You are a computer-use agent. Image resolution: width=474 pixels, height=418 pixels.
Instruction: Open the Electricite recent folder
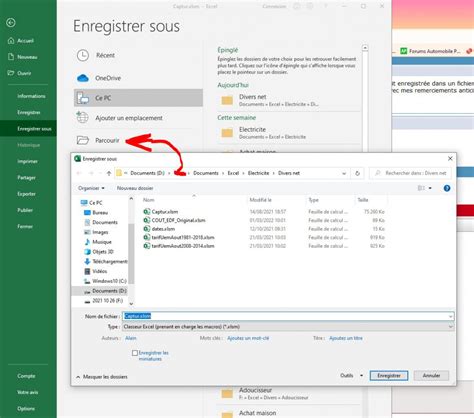pyautogui.click(x=289, y=133)
